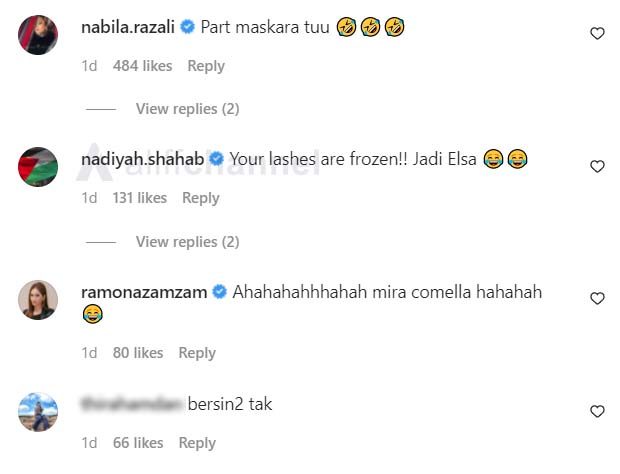Like nadiyah.shahab's frozen lashes comment

pyautogui.click(x=597, y=166)
